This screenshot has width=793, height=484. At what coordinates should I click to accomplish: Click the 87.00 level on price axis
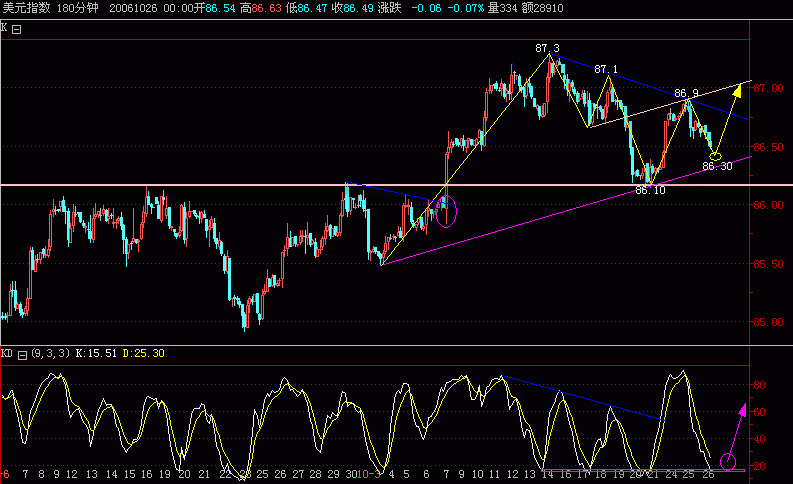pos(768,88)
